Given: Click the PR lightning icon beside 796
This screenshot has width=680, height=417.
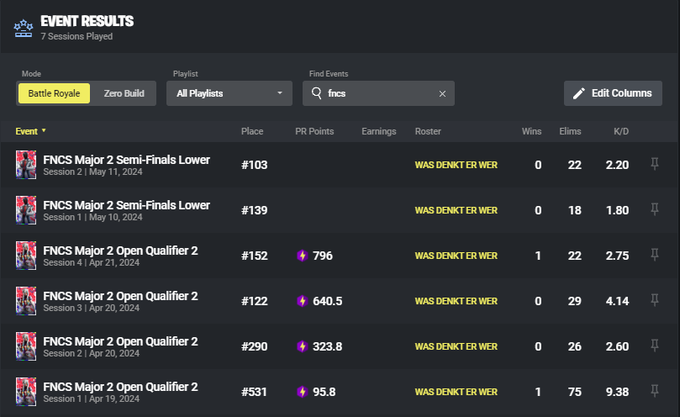Looking at the screenshot, I should (302, 256).
